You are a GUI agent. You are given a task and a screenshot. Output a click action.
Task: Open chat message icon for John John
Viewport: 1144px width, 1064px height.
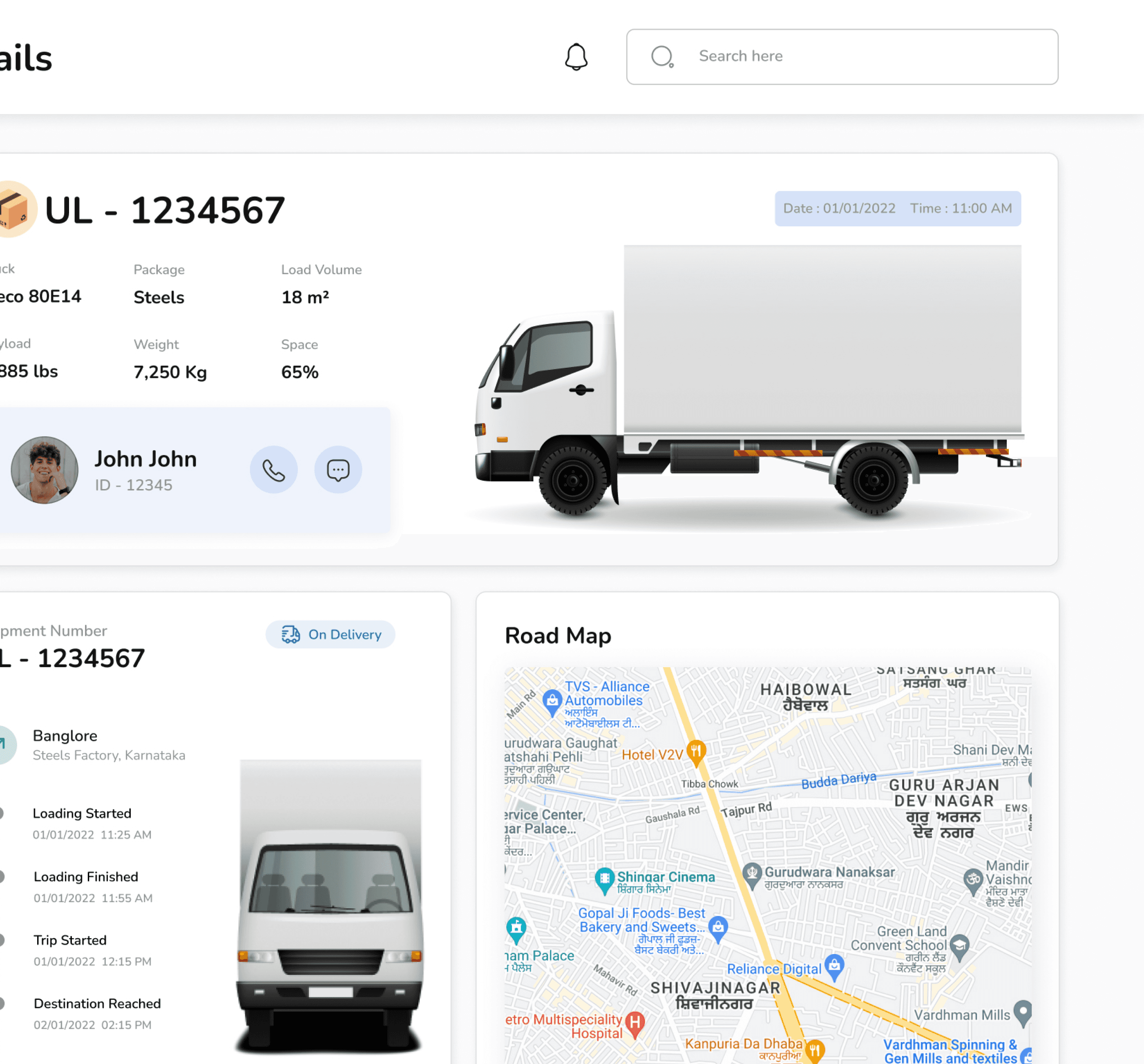coord(338,469)
